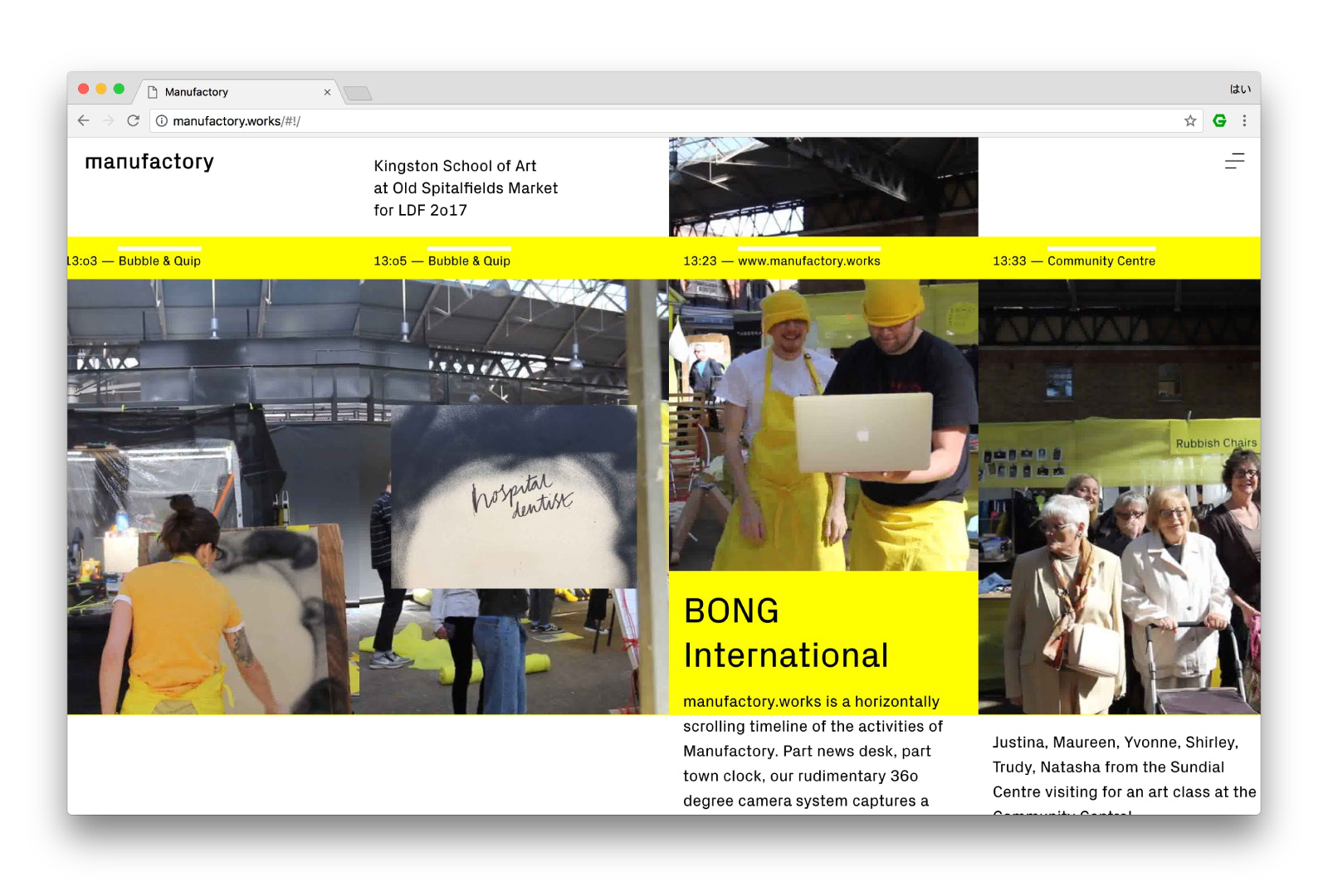Screen dimensions: 1328x896
Task: Click the manufactory logo
Action: (x=149, y=162)
